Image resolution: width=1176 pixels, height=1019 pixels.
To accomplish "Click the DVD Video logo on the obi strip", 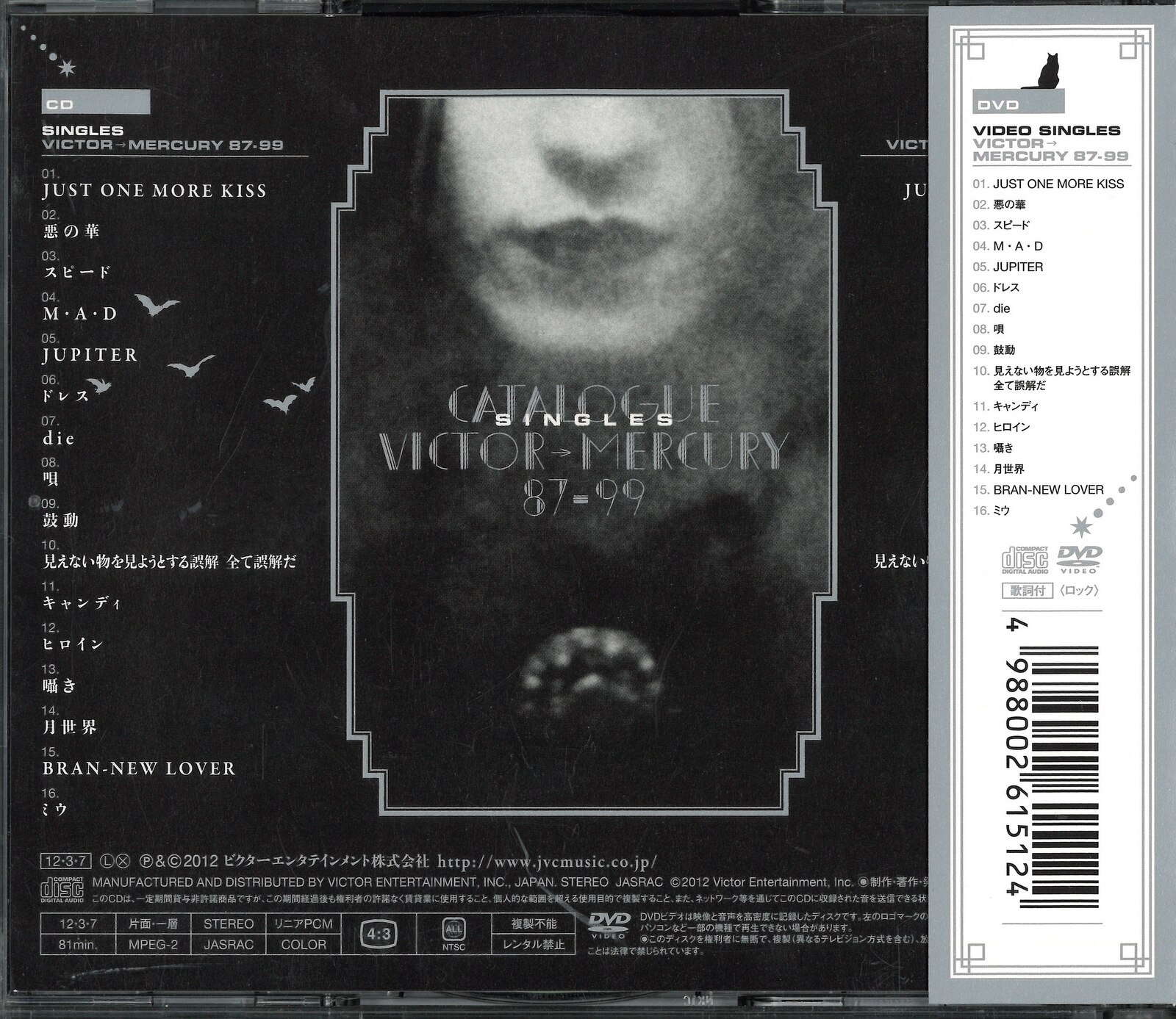I will pyautogui.click(x=1080, y=558).
